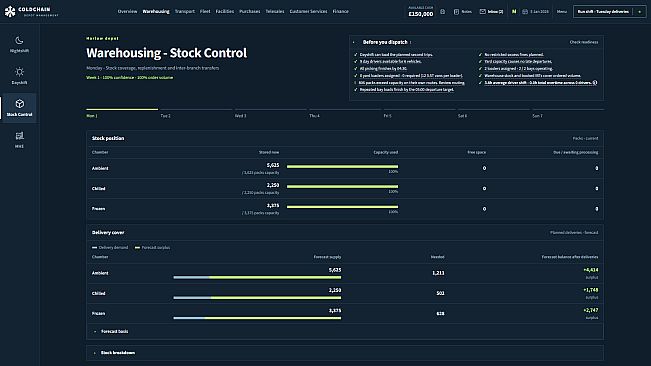Switch to the Sat 6 day tab
The height and width of the screenshot is (366, 651).
(494, 113)
